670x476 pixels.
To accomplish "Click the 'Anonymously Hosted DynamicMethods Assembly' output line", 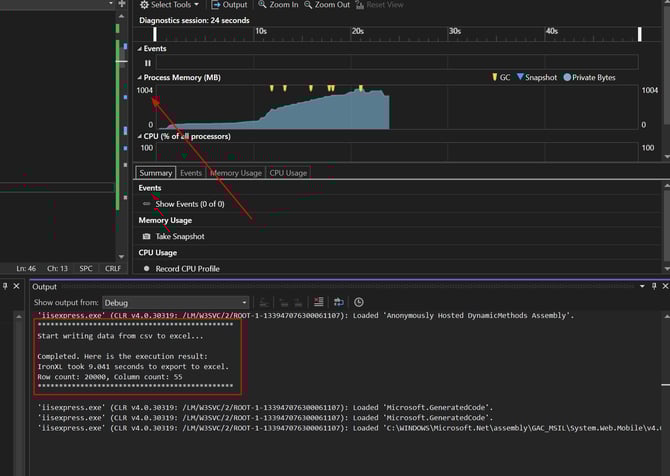I will (x=306, y=315).
